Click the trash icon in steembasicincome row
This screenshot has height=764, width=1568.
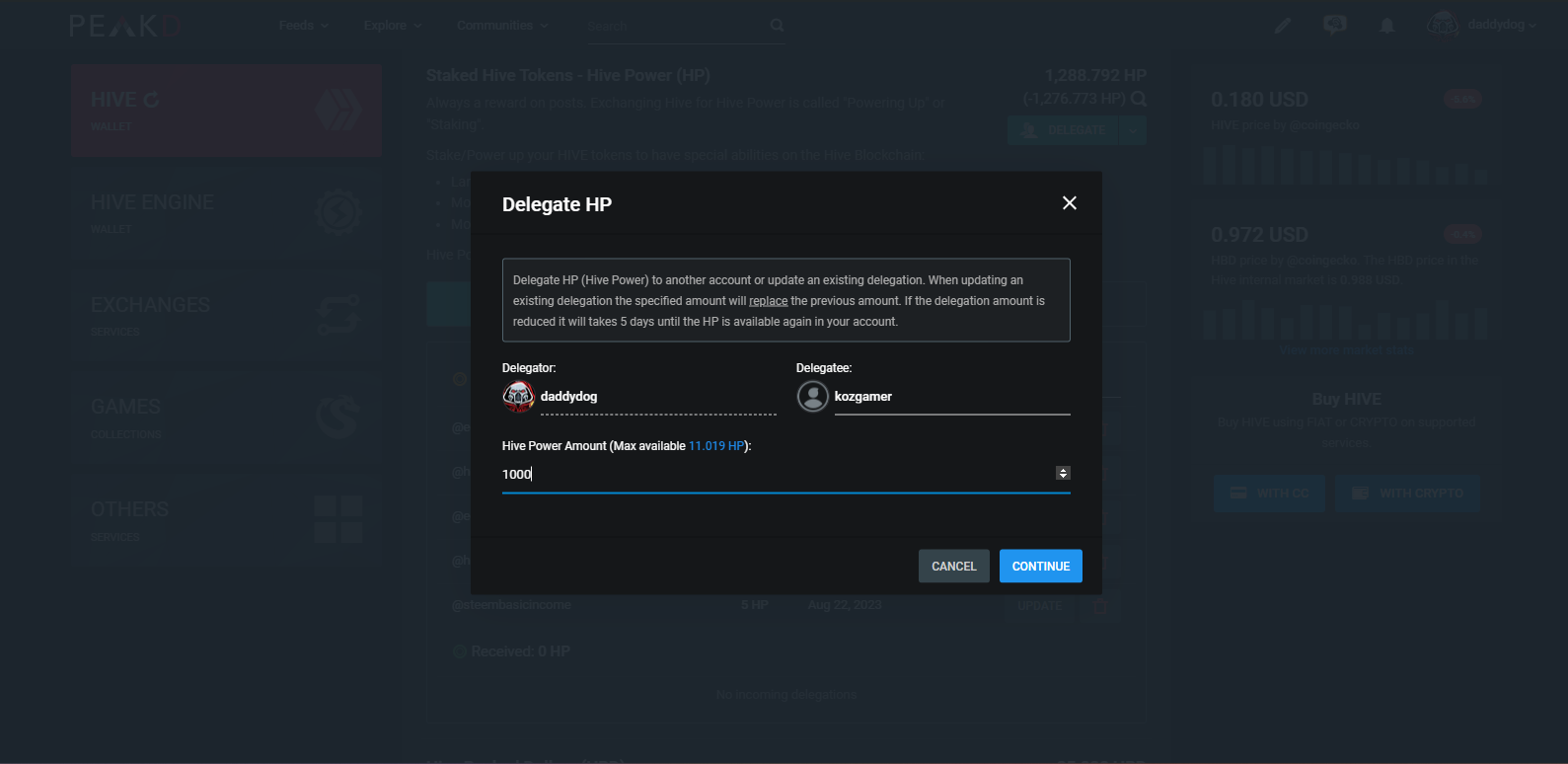(1100, 606)
